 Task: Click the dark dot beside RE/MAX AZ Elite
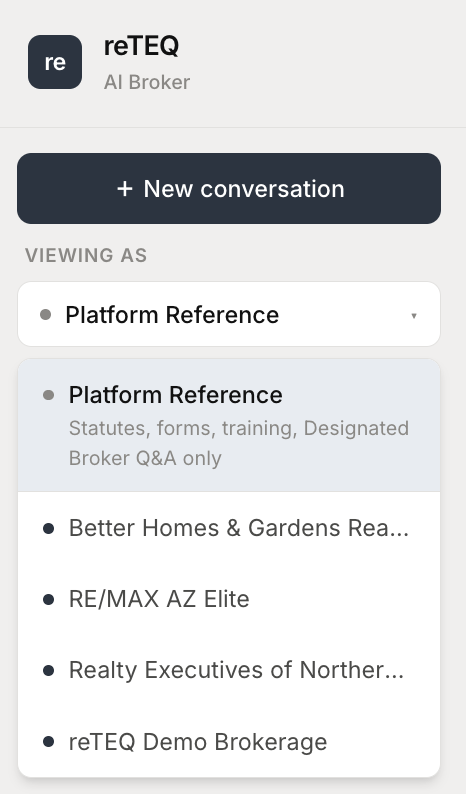pyautogui.click(x=49, y=600)
